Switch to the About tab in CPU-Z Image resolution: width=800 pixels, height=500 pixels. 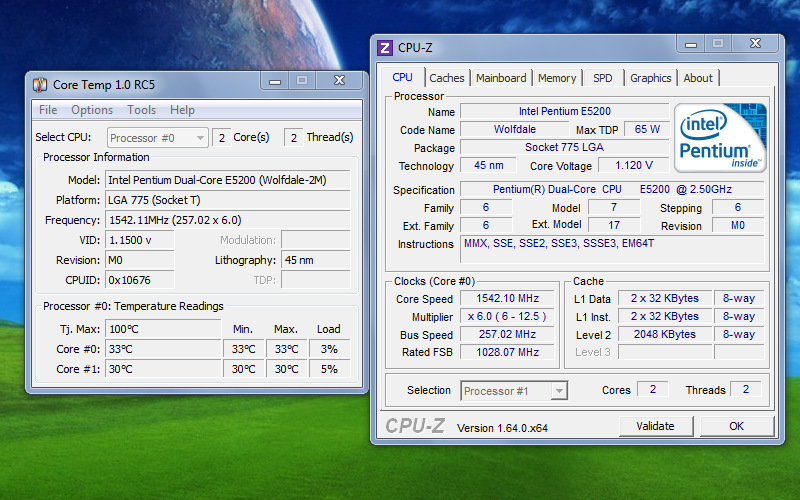[698, 78]
